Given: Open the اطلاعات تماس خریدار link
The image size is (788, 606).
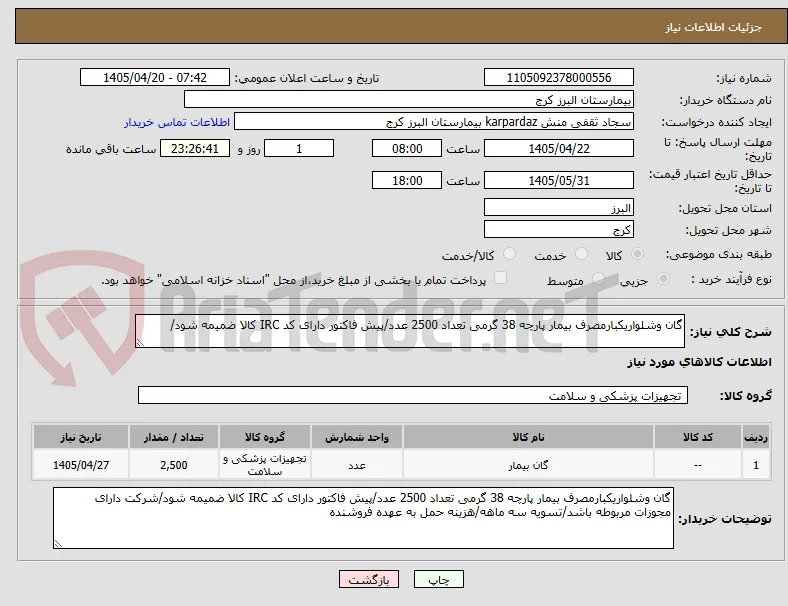Looking at the screenshot, I should (x=177, y=122).
